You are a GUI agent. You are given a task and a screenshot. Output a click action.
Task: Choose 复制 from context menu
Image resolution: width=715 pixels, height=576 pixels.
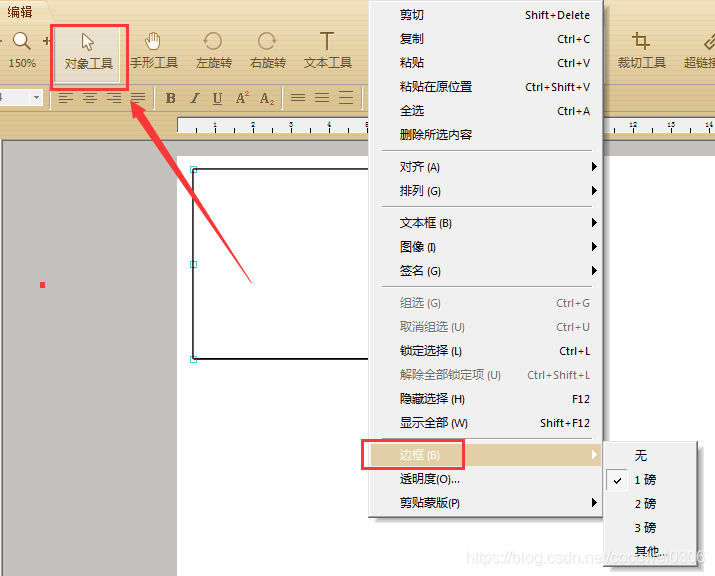pyautogui.click(x=486, y=39)
